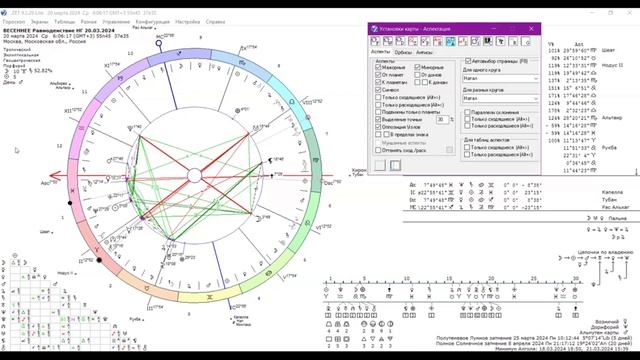640x360 pixels.
Task: Click Capricorn sign on zodiac ring
Action: [x=120, y=78]
